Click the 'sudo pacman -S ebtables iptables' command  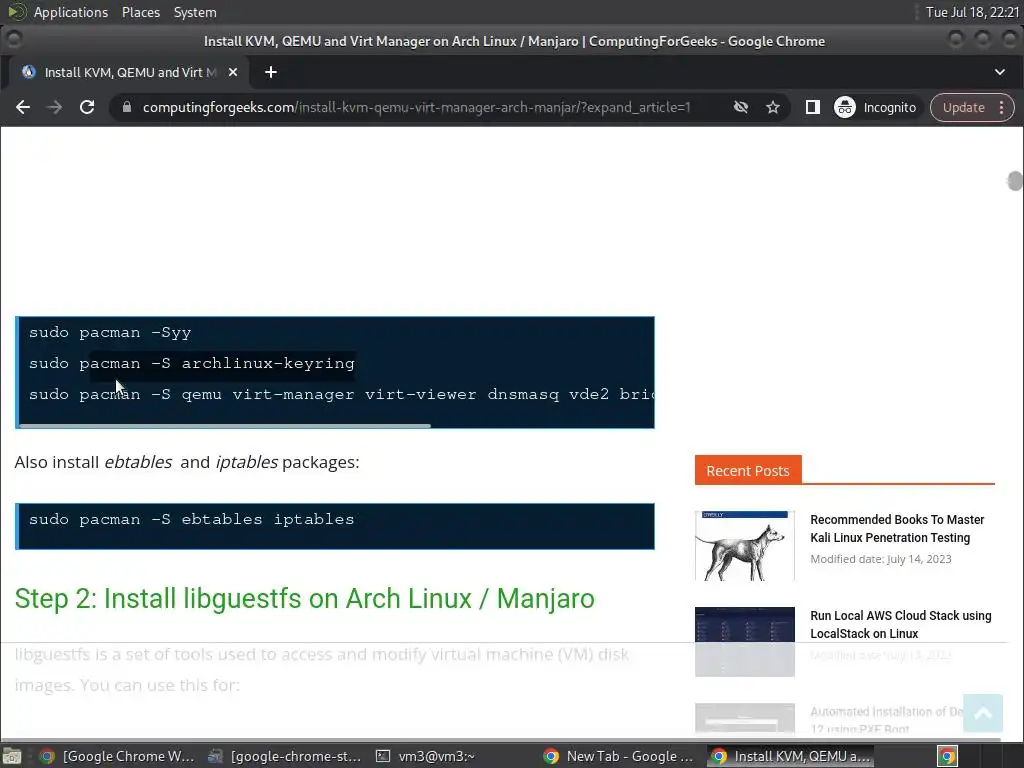[x=191, y=519]
